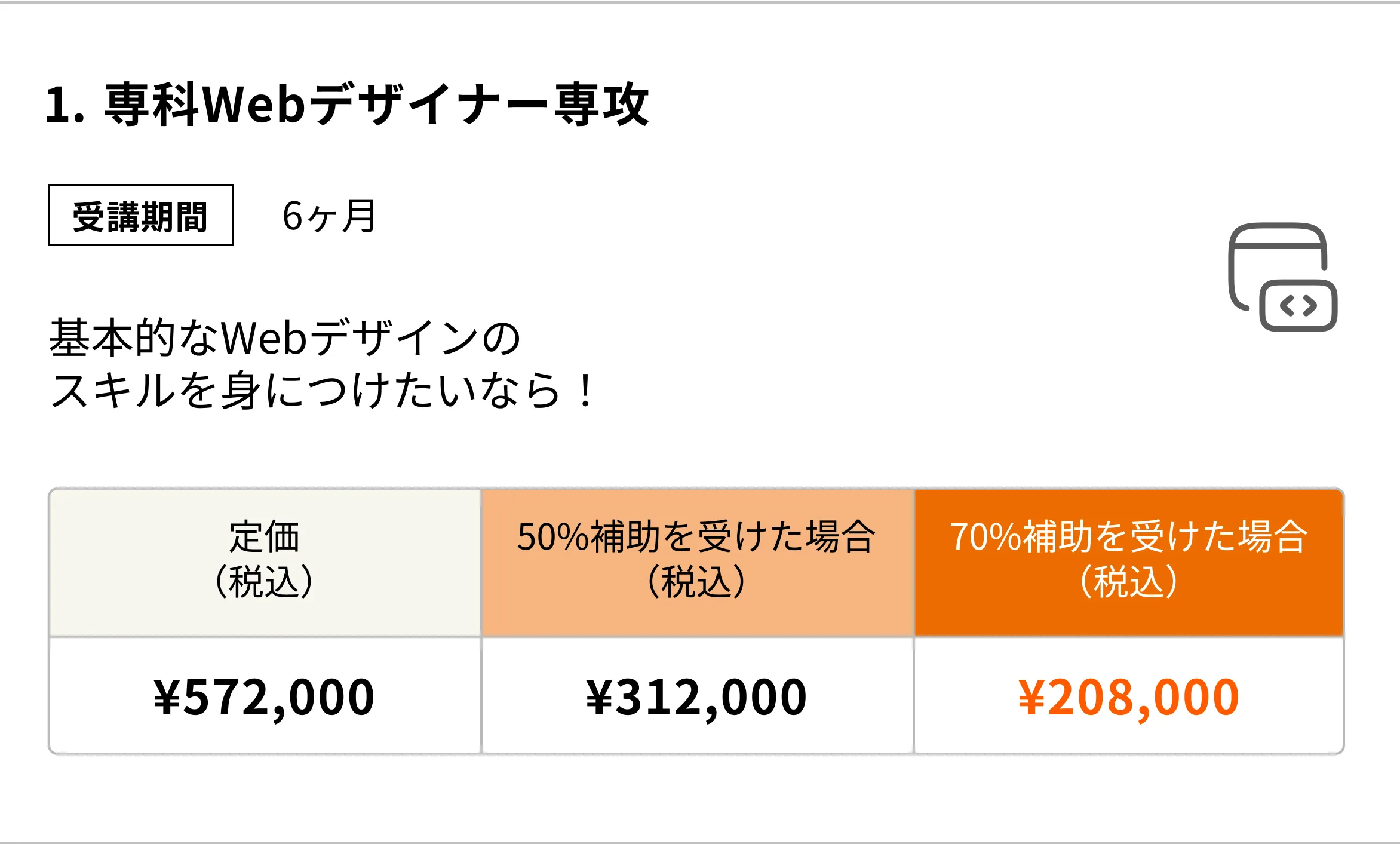Click the orange ¥208,000 price
Screen dimensions: 1400x844
(1128, 697)
